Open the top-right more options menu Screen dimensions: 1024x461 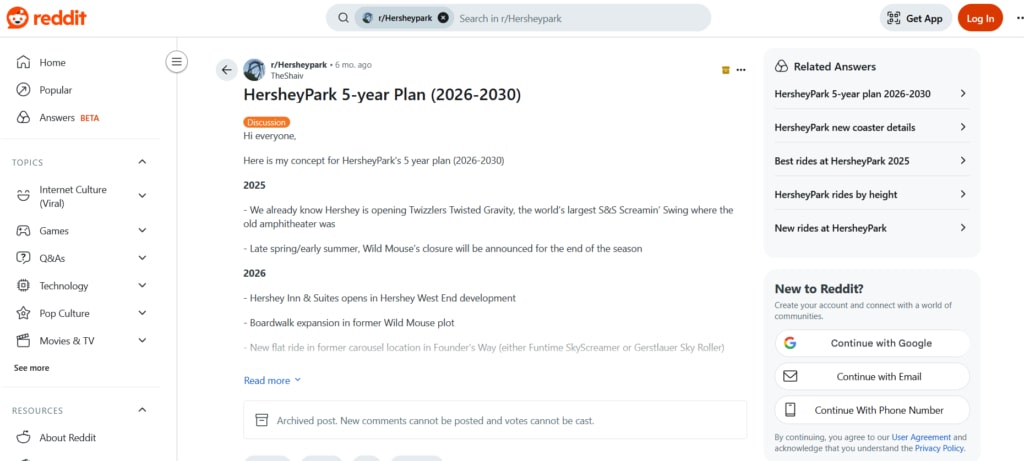pyautogui.click(x=1019, y=18)
